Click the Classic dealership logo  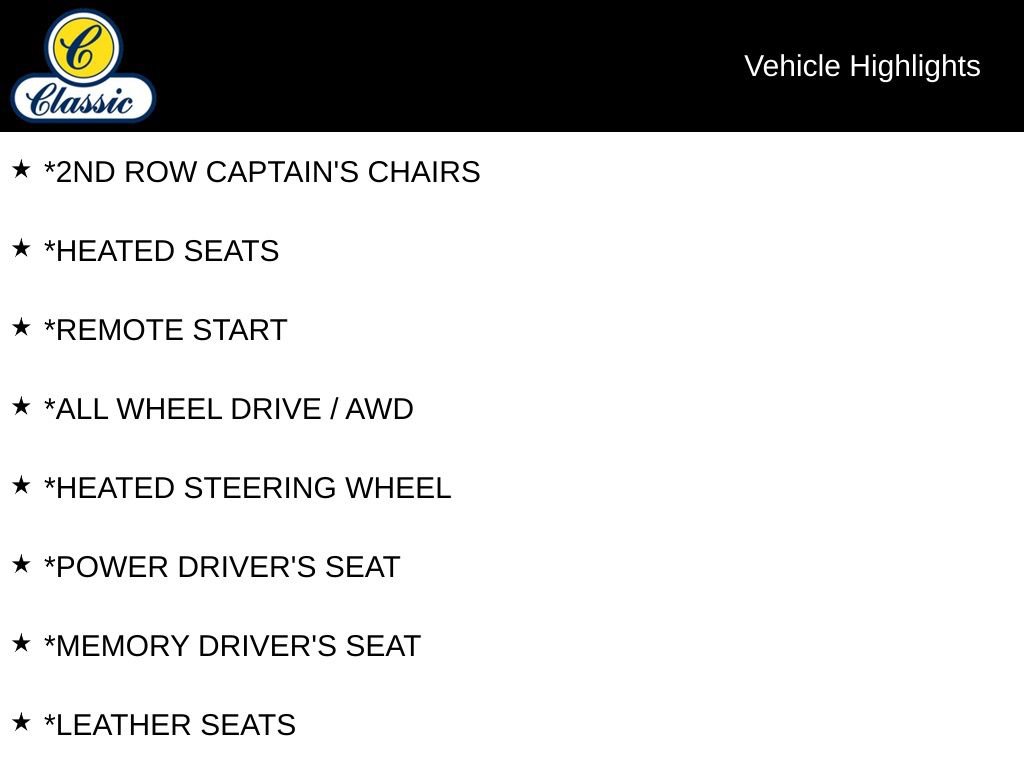pyautogui.click(x=83, y=65)
